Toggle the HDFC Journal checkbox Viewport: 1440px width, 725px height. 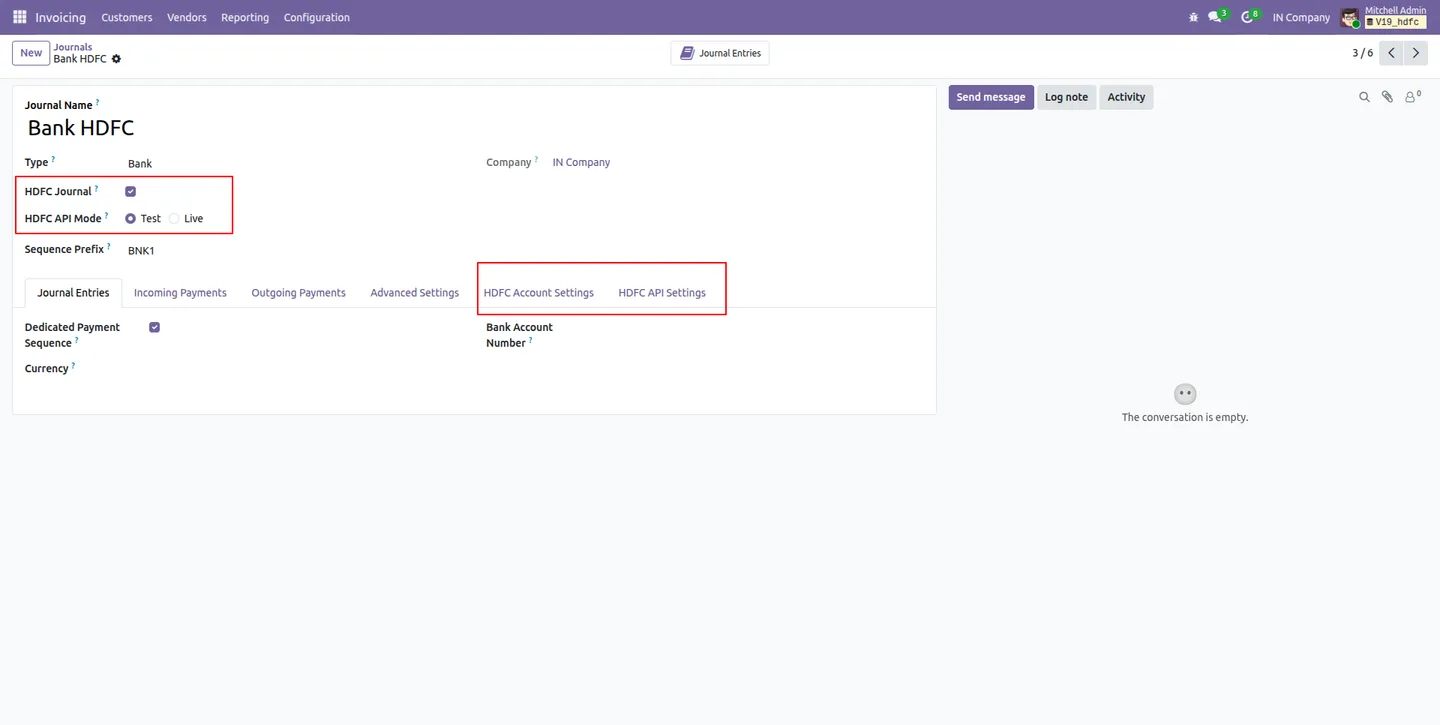pyautogui.click(x=130, y=191)
